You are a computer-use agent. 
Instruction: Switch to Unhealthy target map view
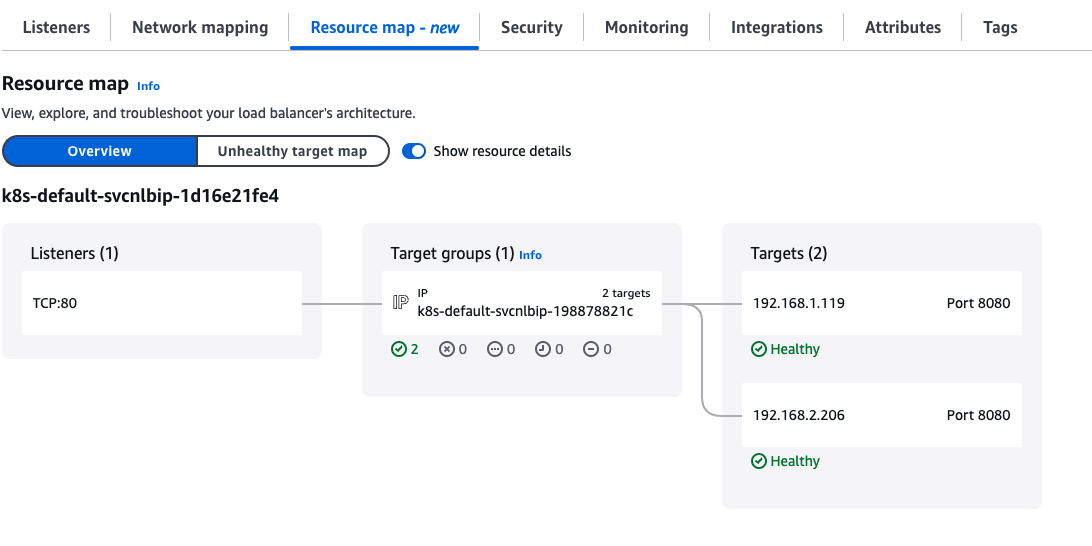tap(292, 151)
